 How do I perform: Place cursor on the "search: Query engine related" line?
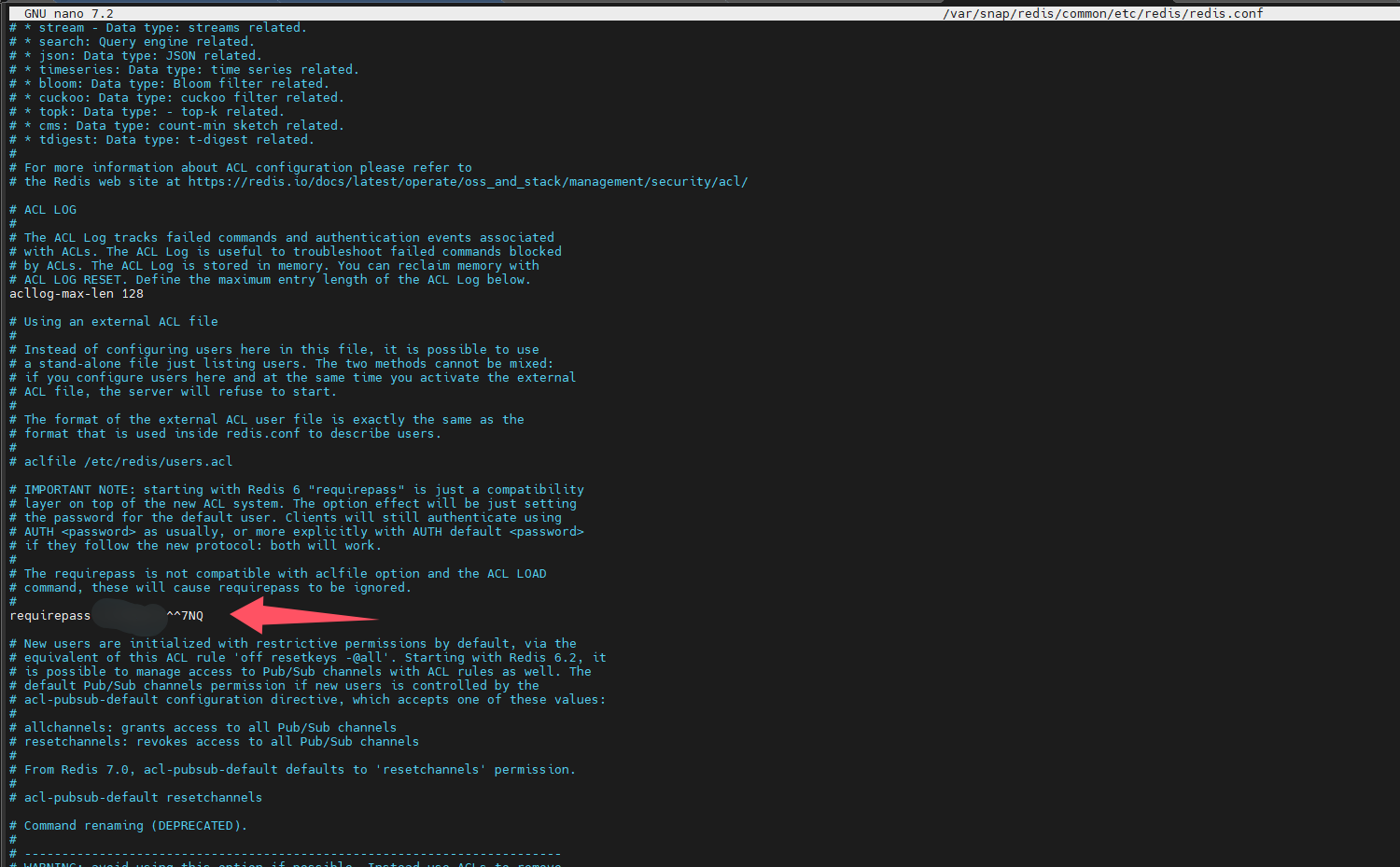tap(132, 42)
